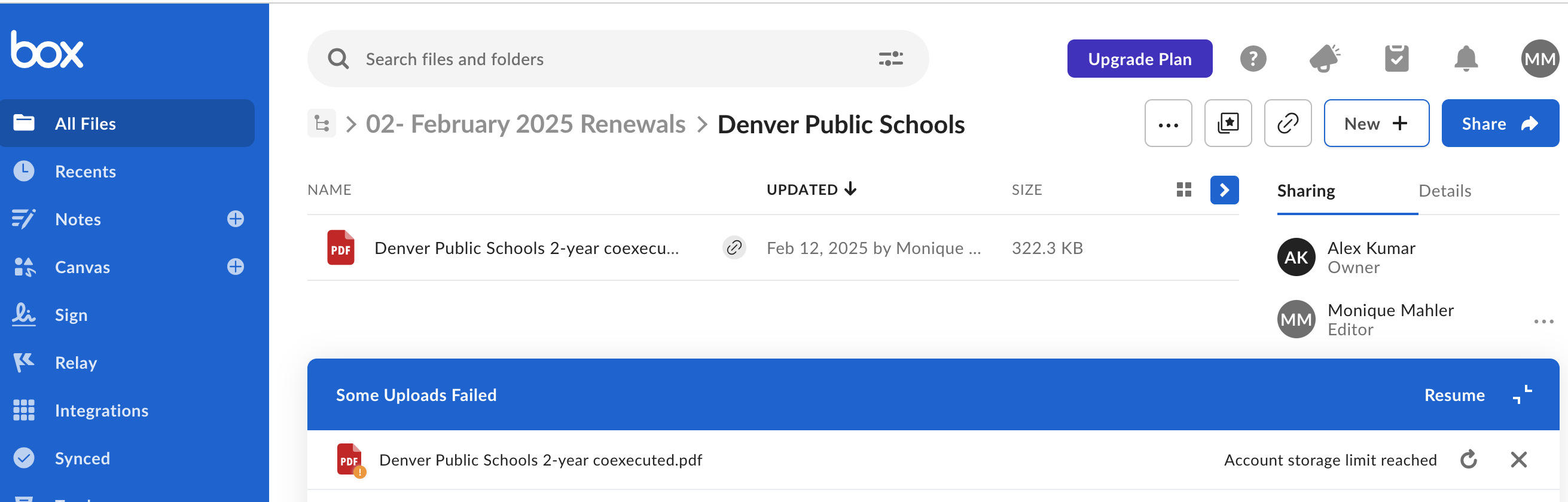Sort by Name column

pos(330,190)
